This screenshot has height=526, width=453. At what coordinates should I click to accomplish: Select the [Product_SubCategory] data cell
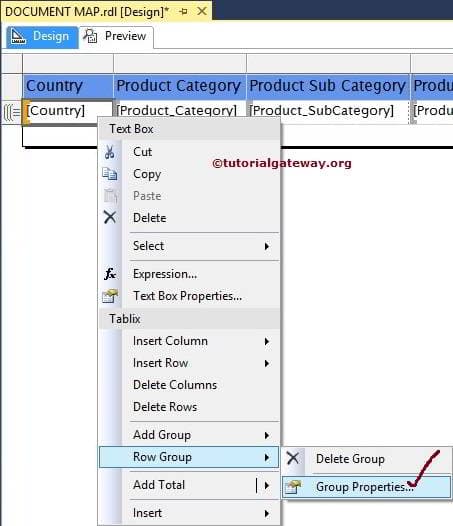pyautogui.click(x=328, y=111)
